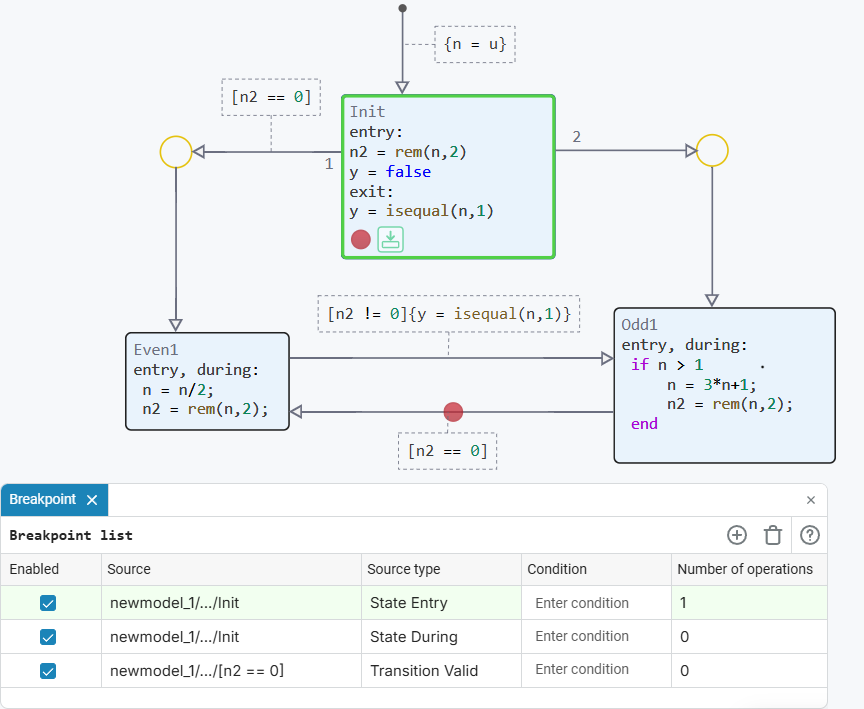The height and width of the screenshot is (709, 864).
Task: Click the [n2 == 0] label near Init
Action: coord(271,98)
